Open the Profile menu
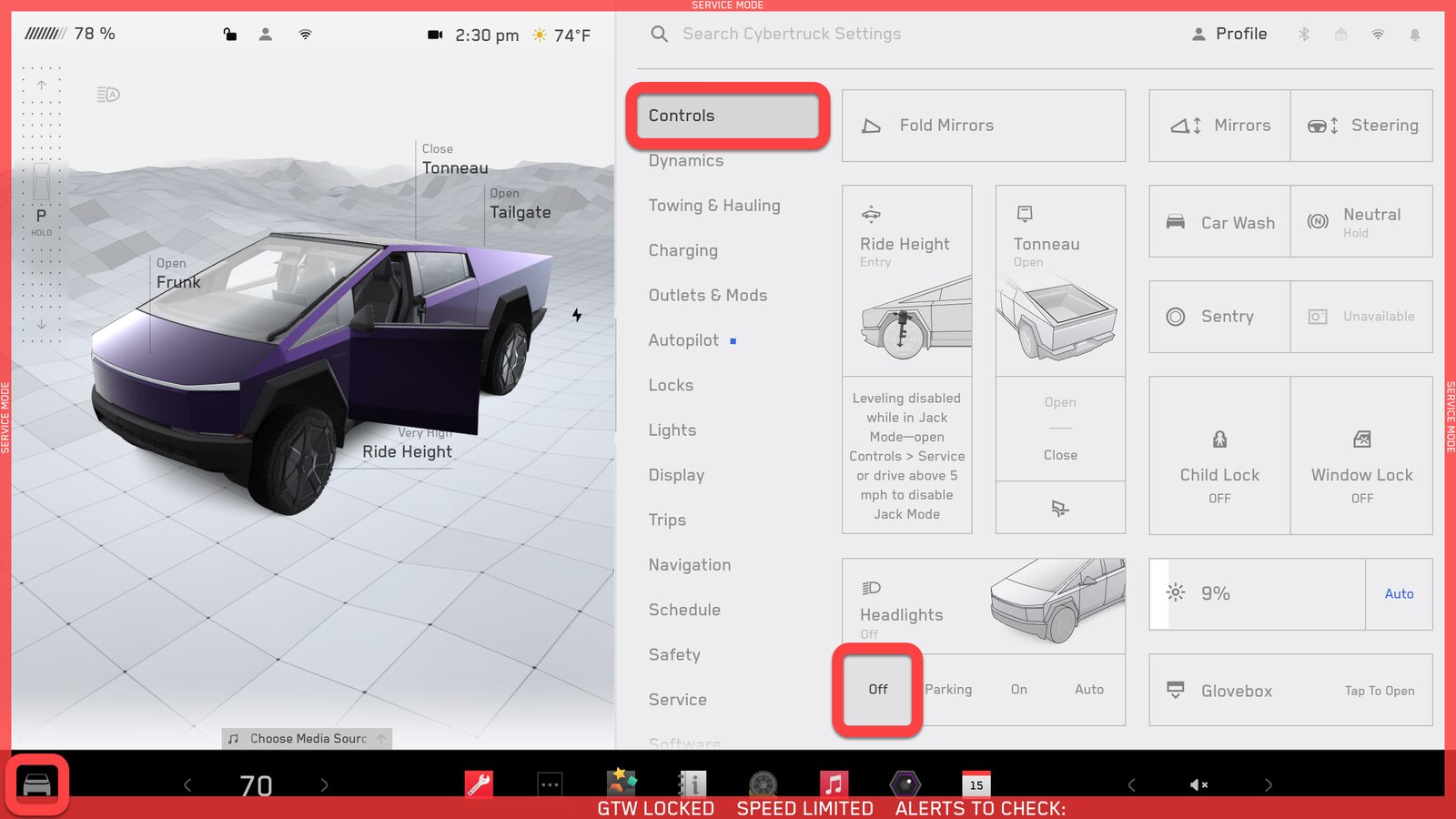The height and width of the screenshot is (819, 1456). [x=1228, y=34]
